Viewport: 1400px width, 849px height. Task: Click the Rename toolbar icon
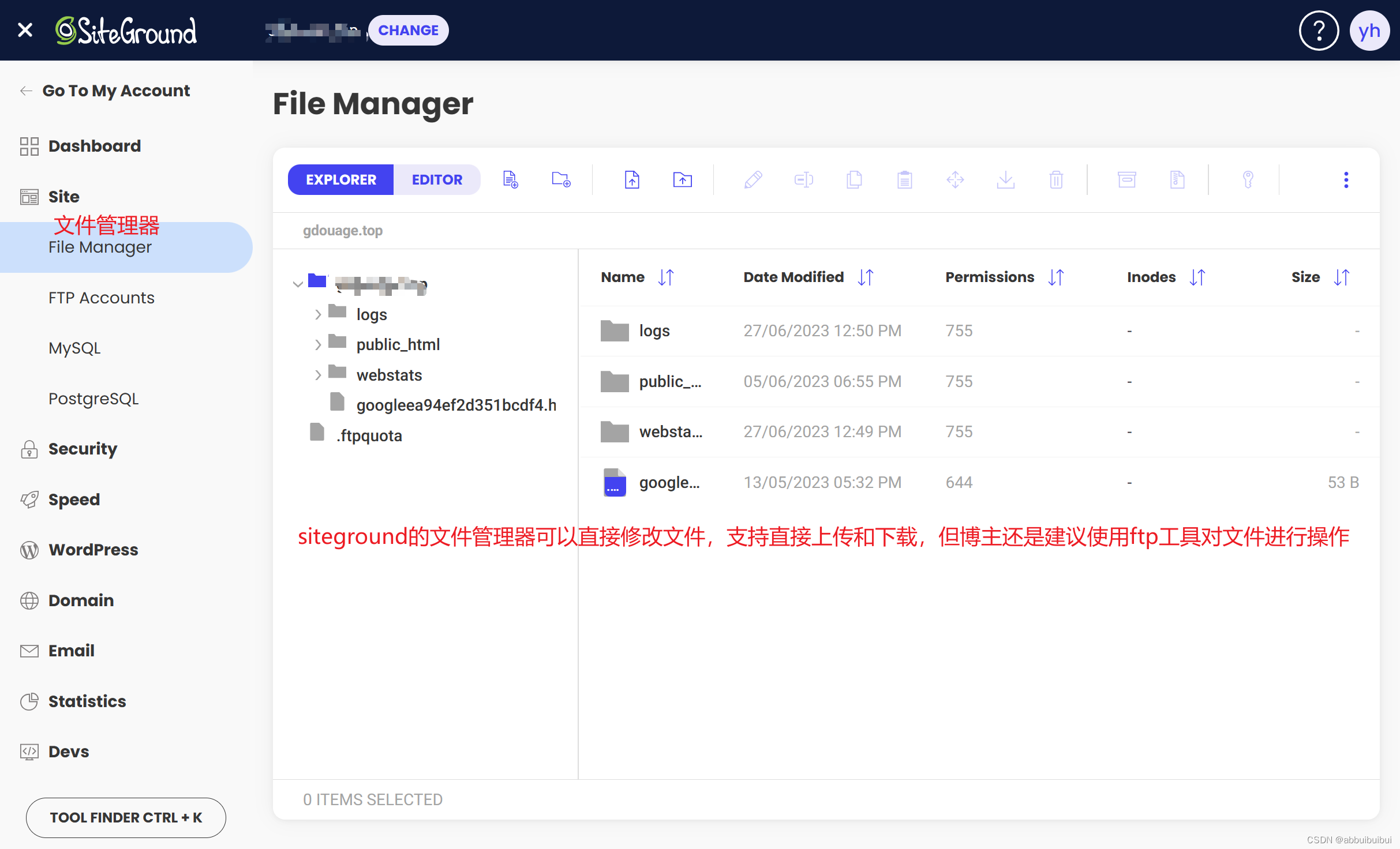[x=804, y=180]
